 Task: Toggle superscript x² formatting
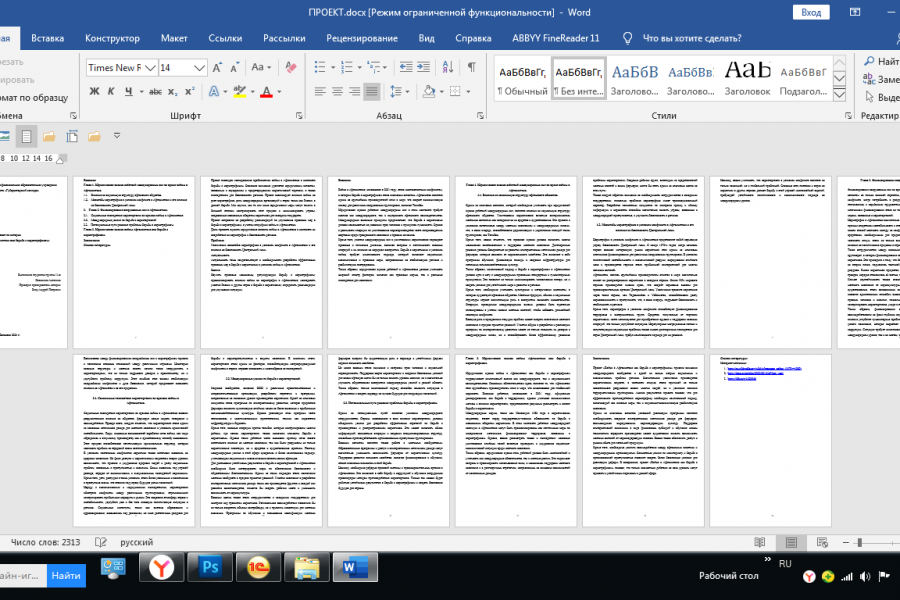190,91
